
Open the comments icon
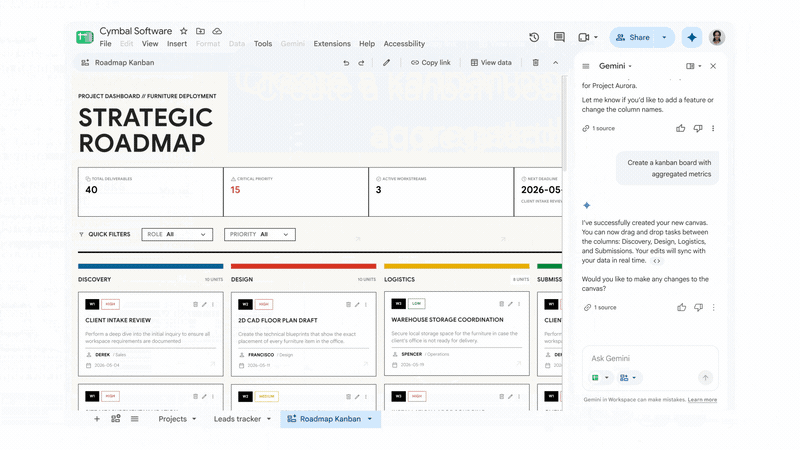point(559,37)
